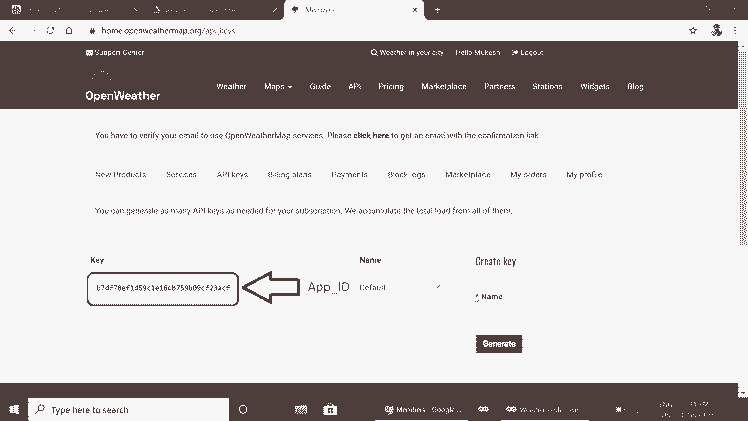Open the Weather nav item
This screenshot has width=748, height=421.
(231, 86)
